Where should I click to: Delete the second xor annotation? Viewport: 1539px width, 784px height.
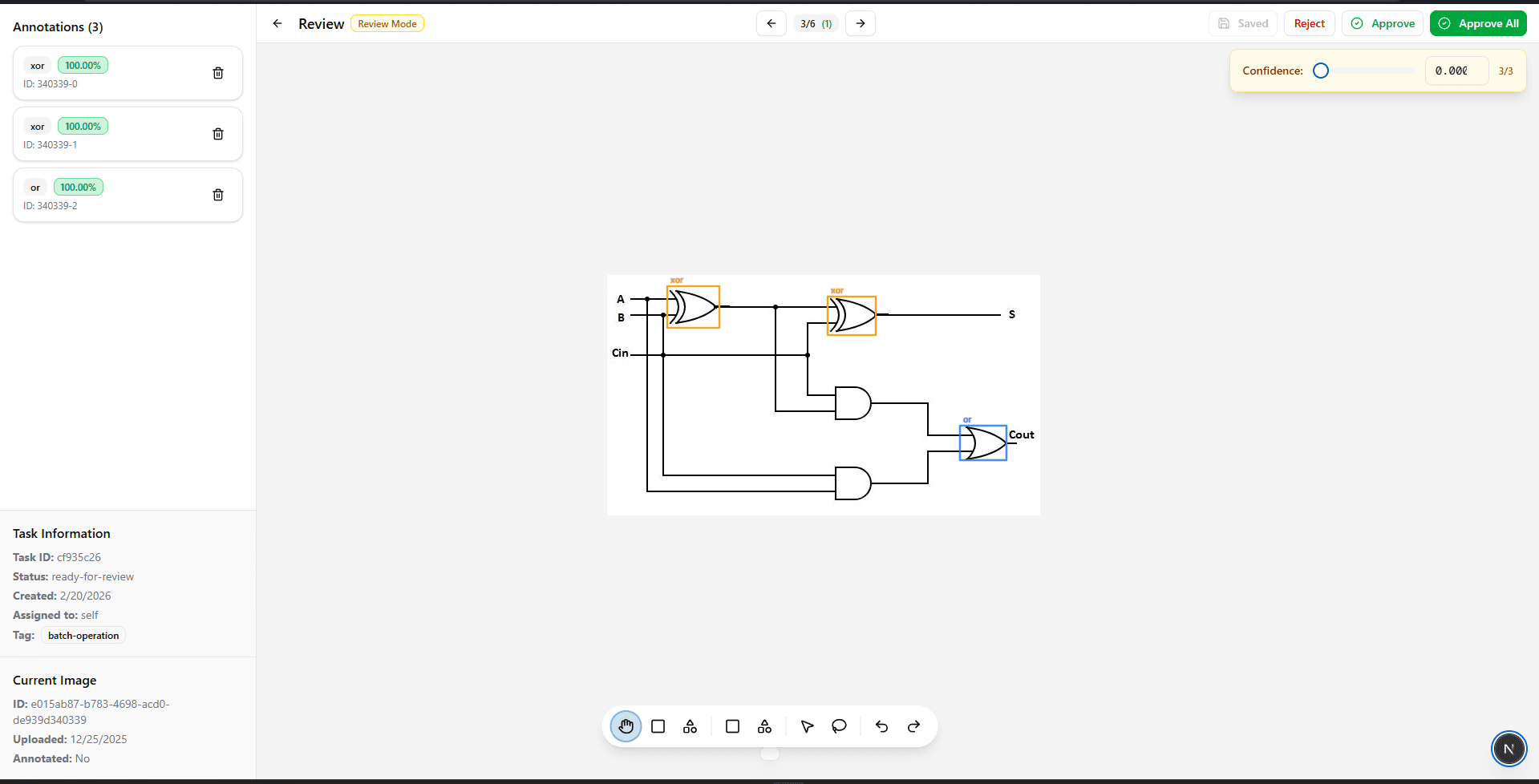pos(217,134)
